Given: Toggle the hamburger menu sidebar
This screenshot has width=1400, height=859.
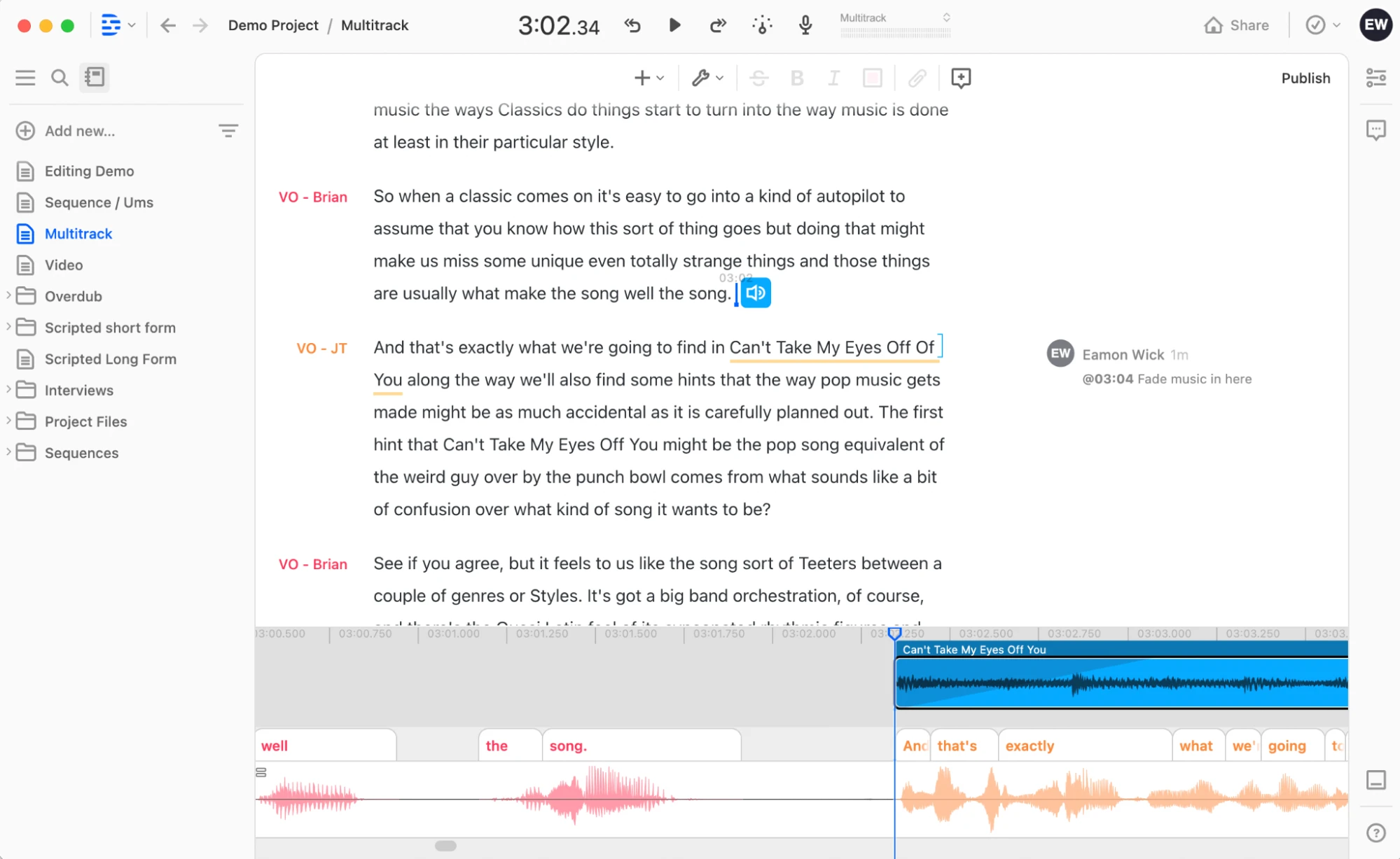Looking at the screenshot, I should 25,77.
